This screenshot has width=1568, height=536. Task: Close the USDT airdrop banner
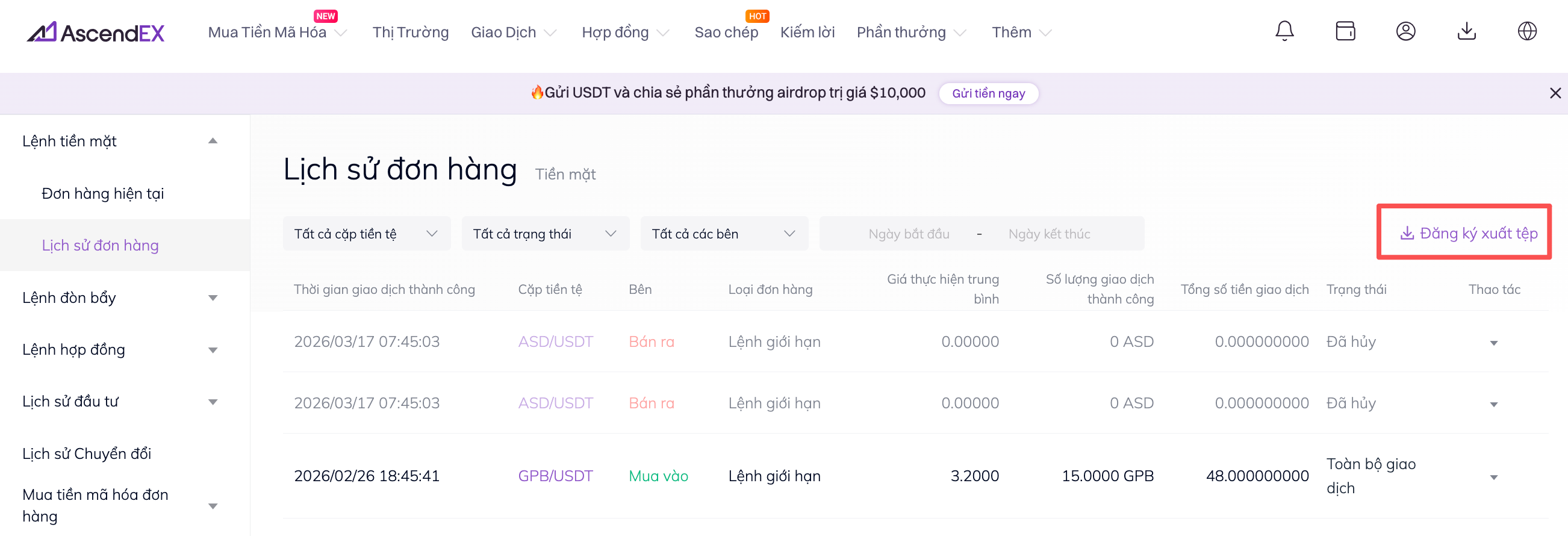(x=1555, y=93)
